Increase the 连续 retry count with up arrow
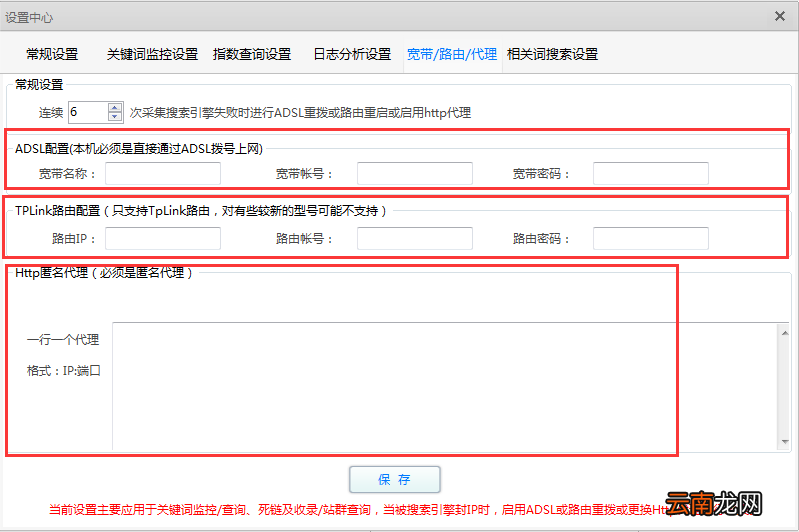 tap(115, 108)
